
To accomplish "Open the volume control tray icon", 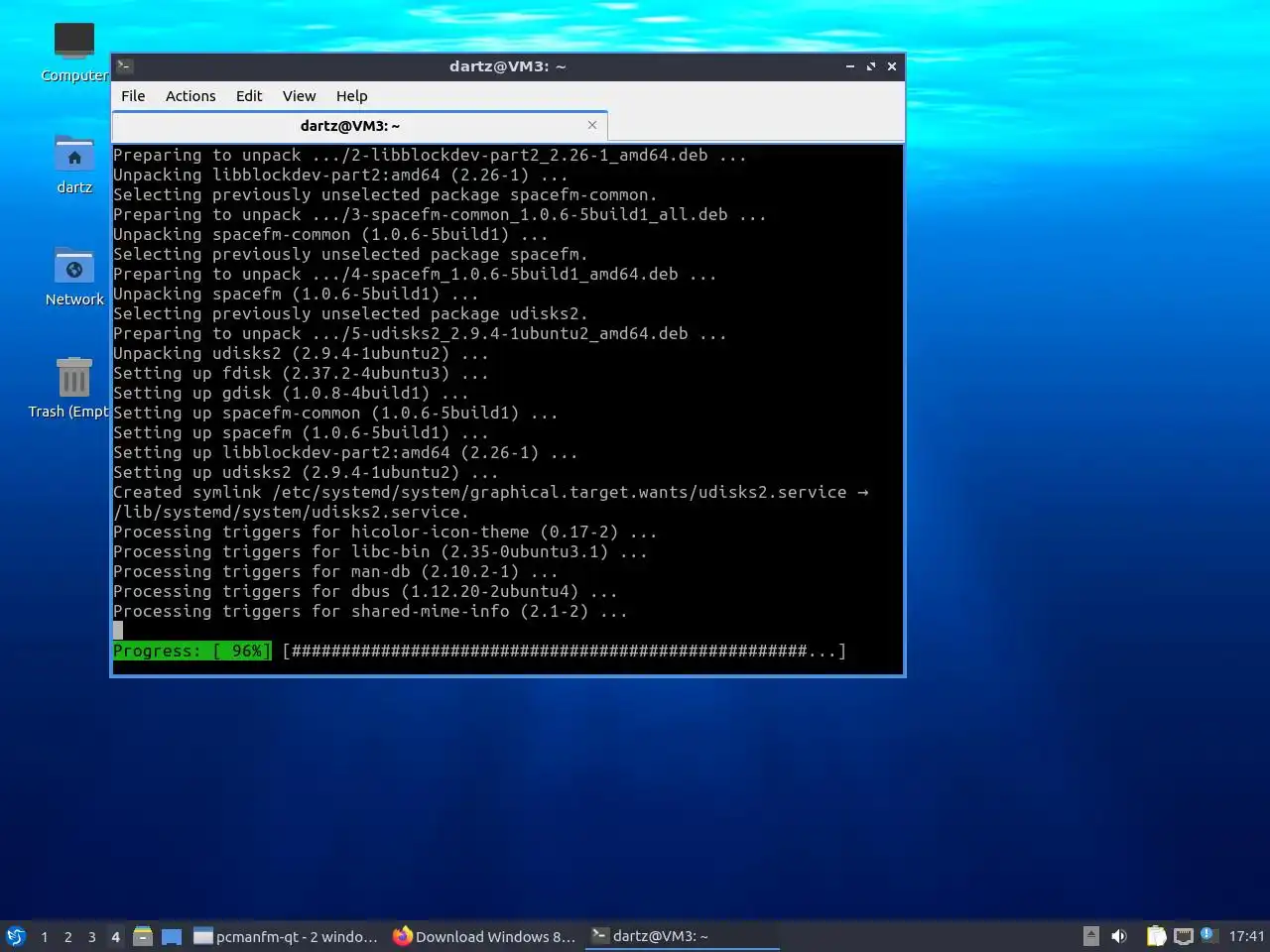I will click(1119, 936).
